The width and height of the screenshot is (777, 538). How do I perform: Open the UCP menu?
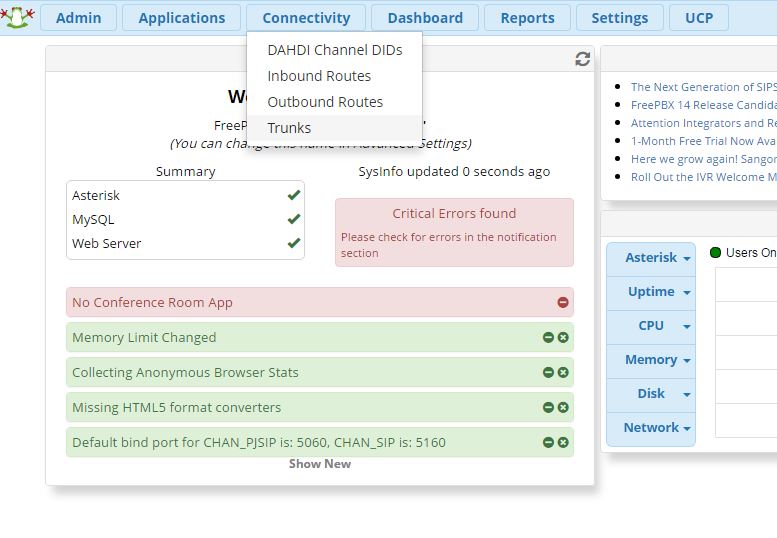(x=699, y=18)
